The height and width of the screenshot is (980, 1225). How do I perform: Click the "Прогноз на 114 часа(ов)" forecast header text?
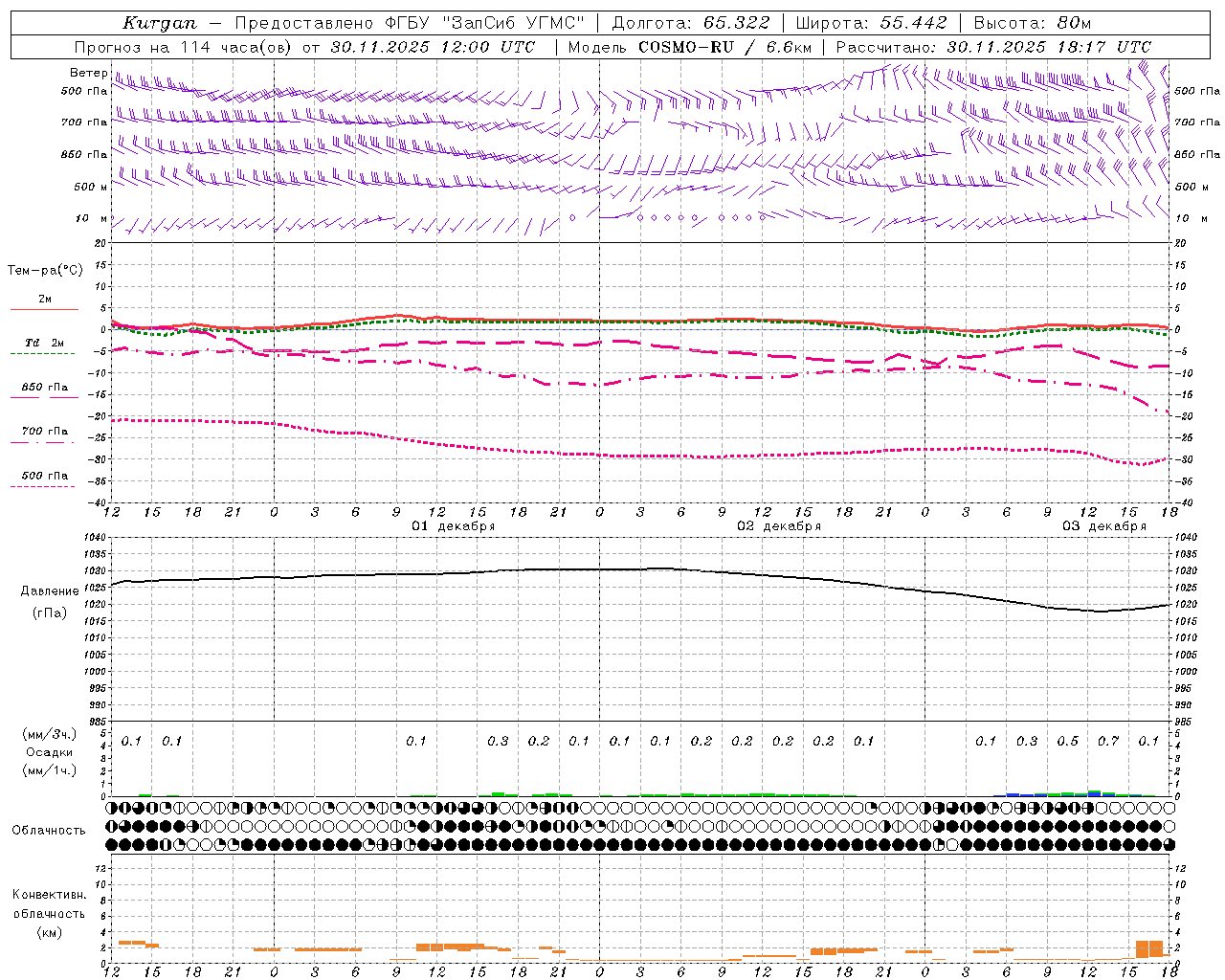point(184,47)
